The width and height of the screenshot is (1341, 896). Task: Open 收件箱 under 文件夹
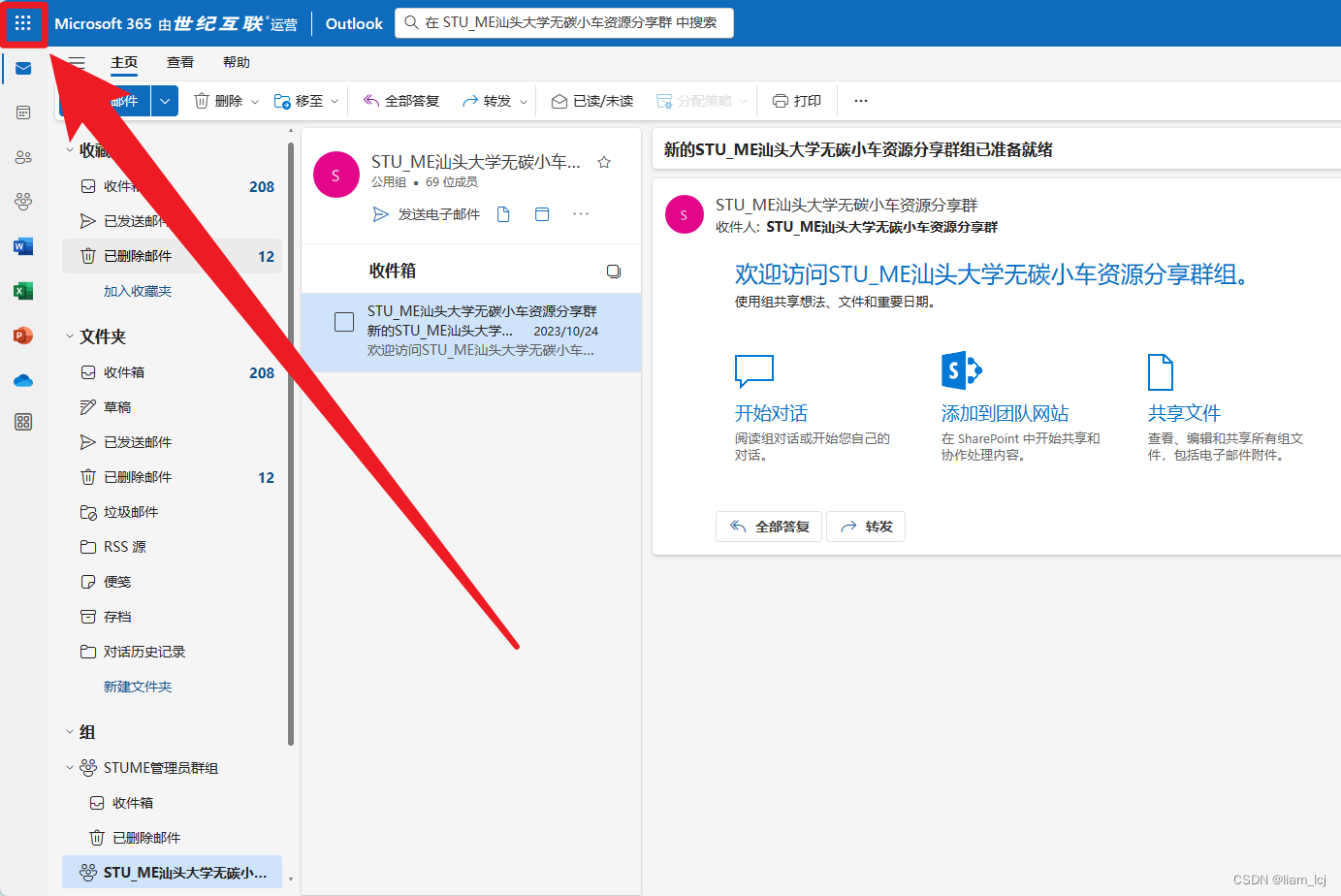[x=172, y=372]
